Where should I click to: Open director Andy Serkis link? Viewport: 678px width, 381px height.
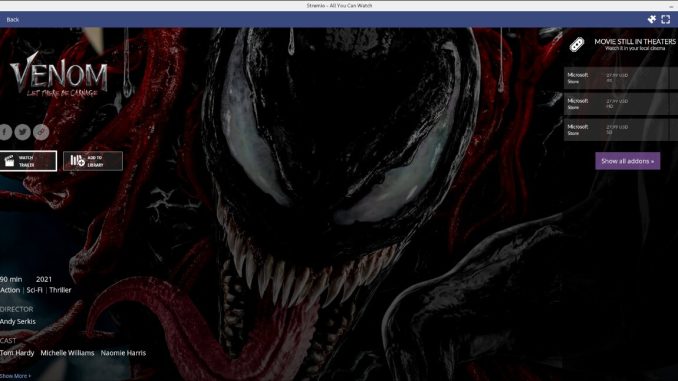tap(18, 321)
